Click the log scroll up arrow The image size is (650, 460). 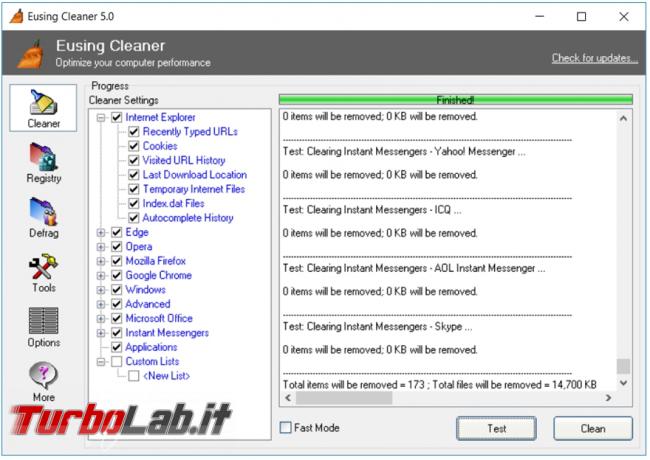[x=623, y=119]
